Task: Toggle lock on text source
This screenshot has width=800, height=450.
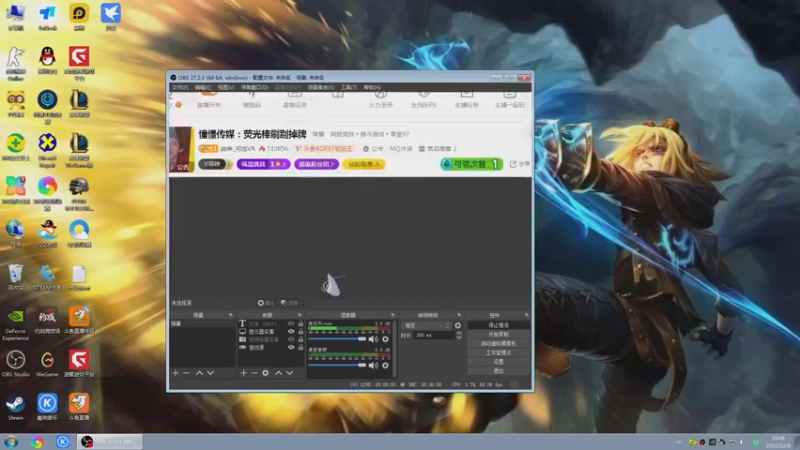Action: tap(301, 323)
